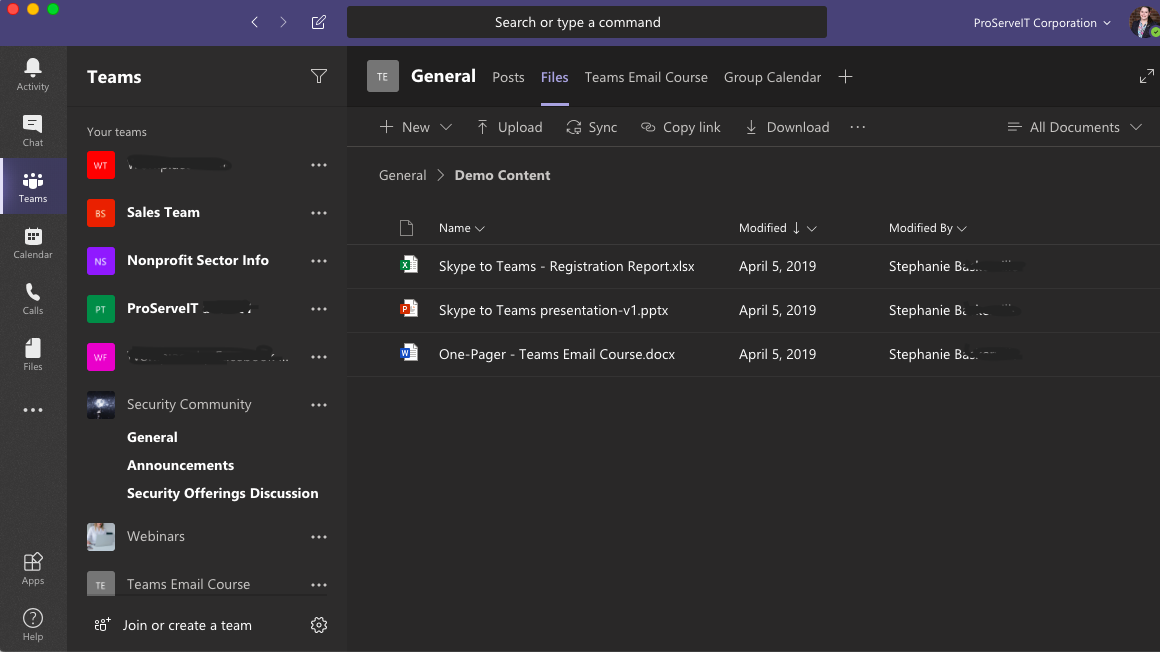This screenshot has width=1160, height=652.
Task: Open the Calls section
Action: coord(33,297)
